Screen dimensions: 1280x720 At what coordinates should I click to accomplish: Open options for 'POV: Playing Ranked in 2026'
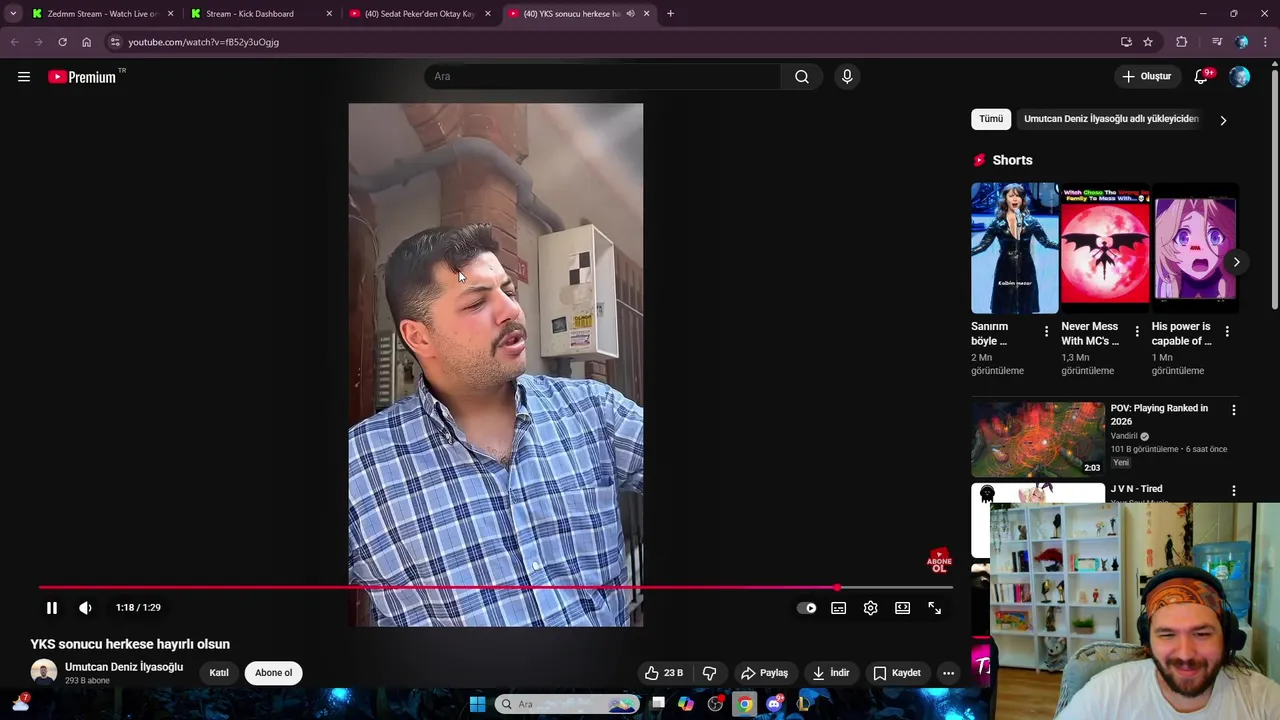coord(1234,410)
